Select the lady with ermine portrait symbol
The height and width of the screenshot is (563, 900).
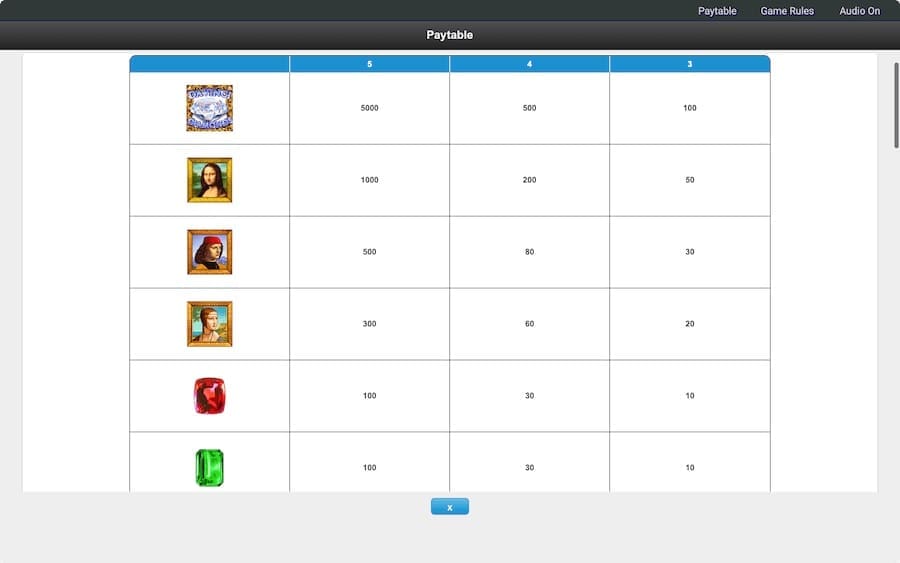click(x=210, y=324)
